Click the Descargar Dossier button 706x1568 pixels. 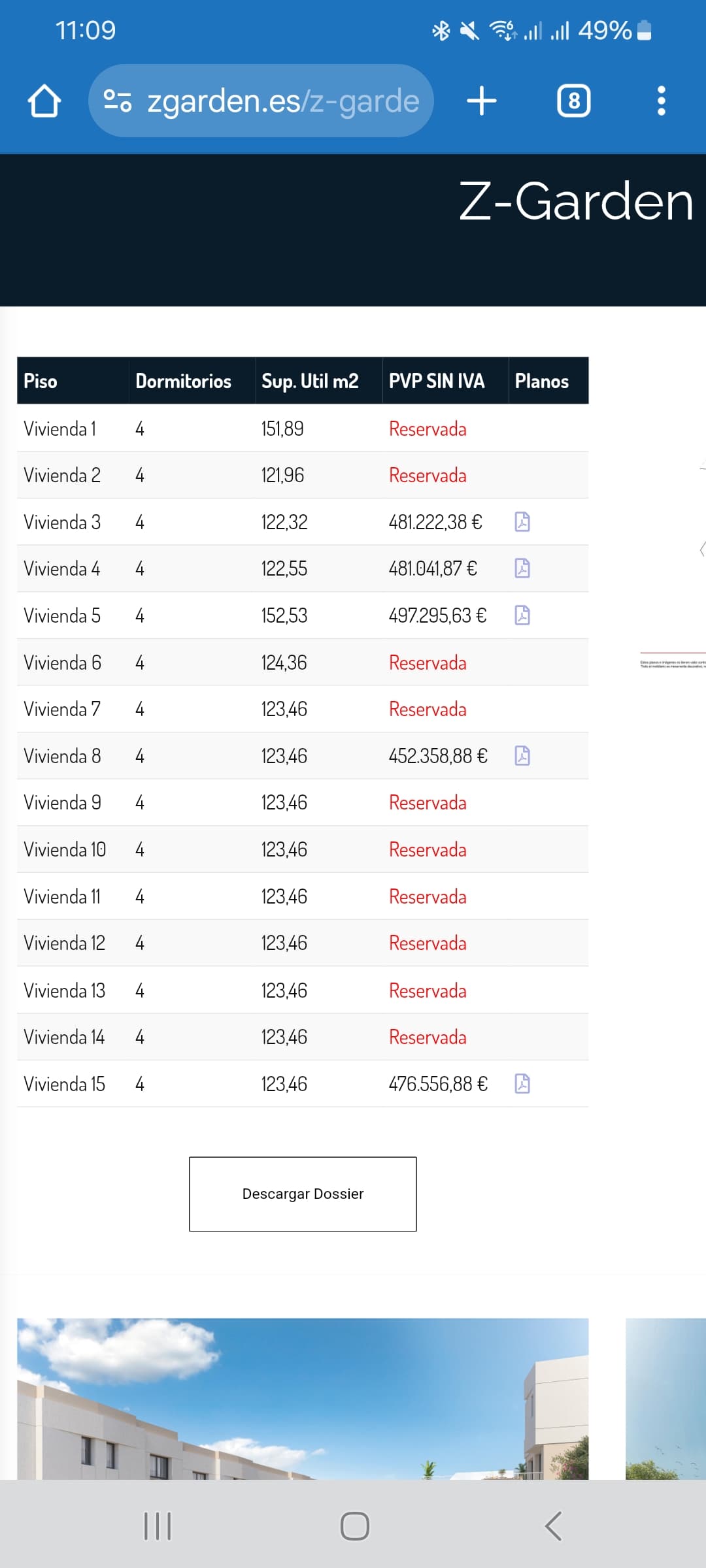[303, 1194]
